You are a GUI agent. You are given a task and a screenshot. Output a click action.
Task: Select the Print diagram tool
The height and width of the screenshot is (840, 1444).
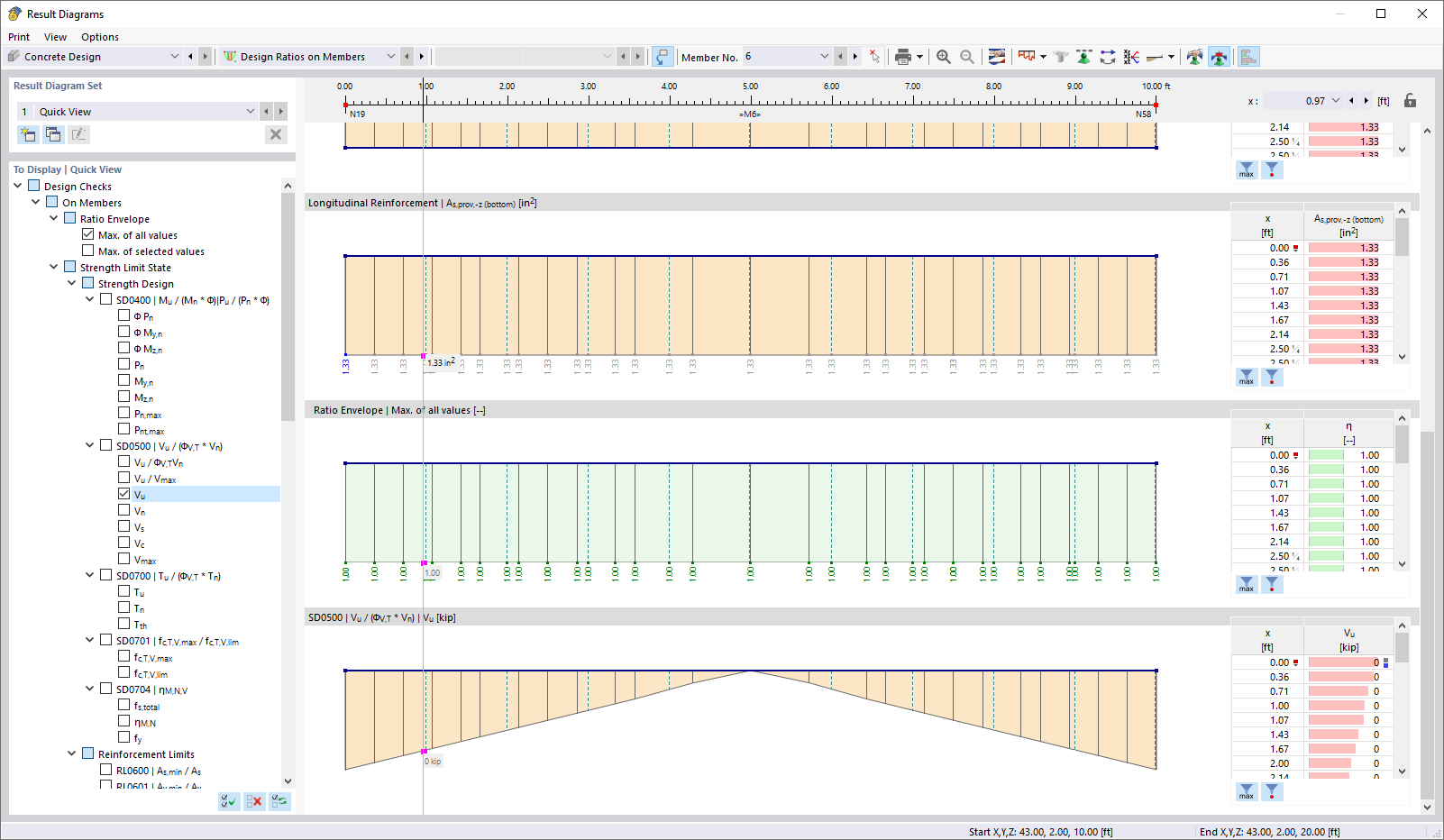point(904,56)
